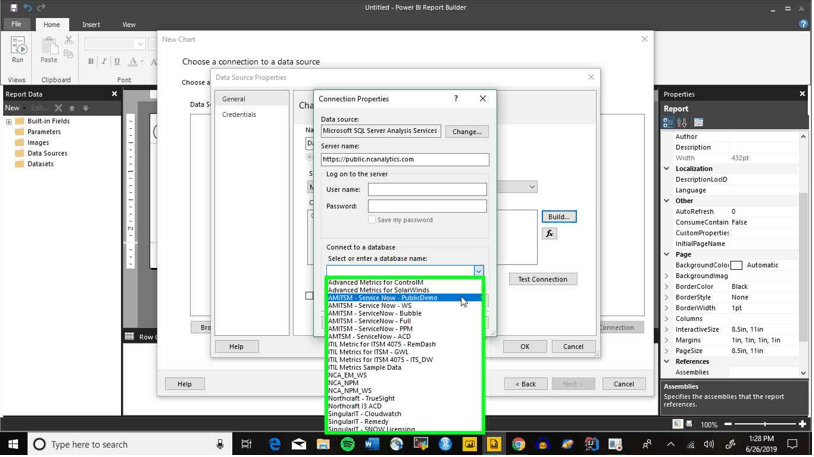Switch to the Insert ribbon tab
The image size is (814, 457).
pos(91,24)
